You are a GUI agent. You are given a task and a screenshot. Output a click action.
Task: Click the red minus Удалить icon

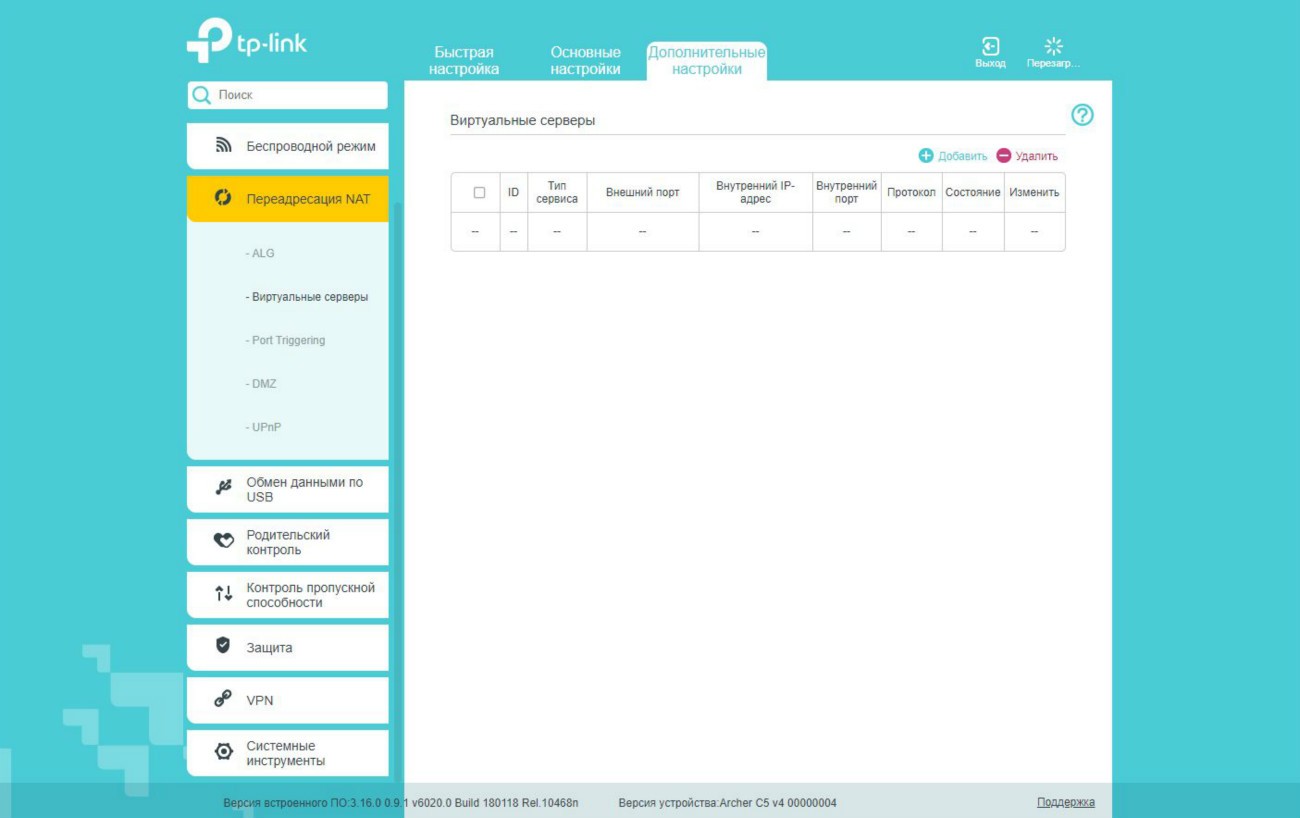point(1004,156)
